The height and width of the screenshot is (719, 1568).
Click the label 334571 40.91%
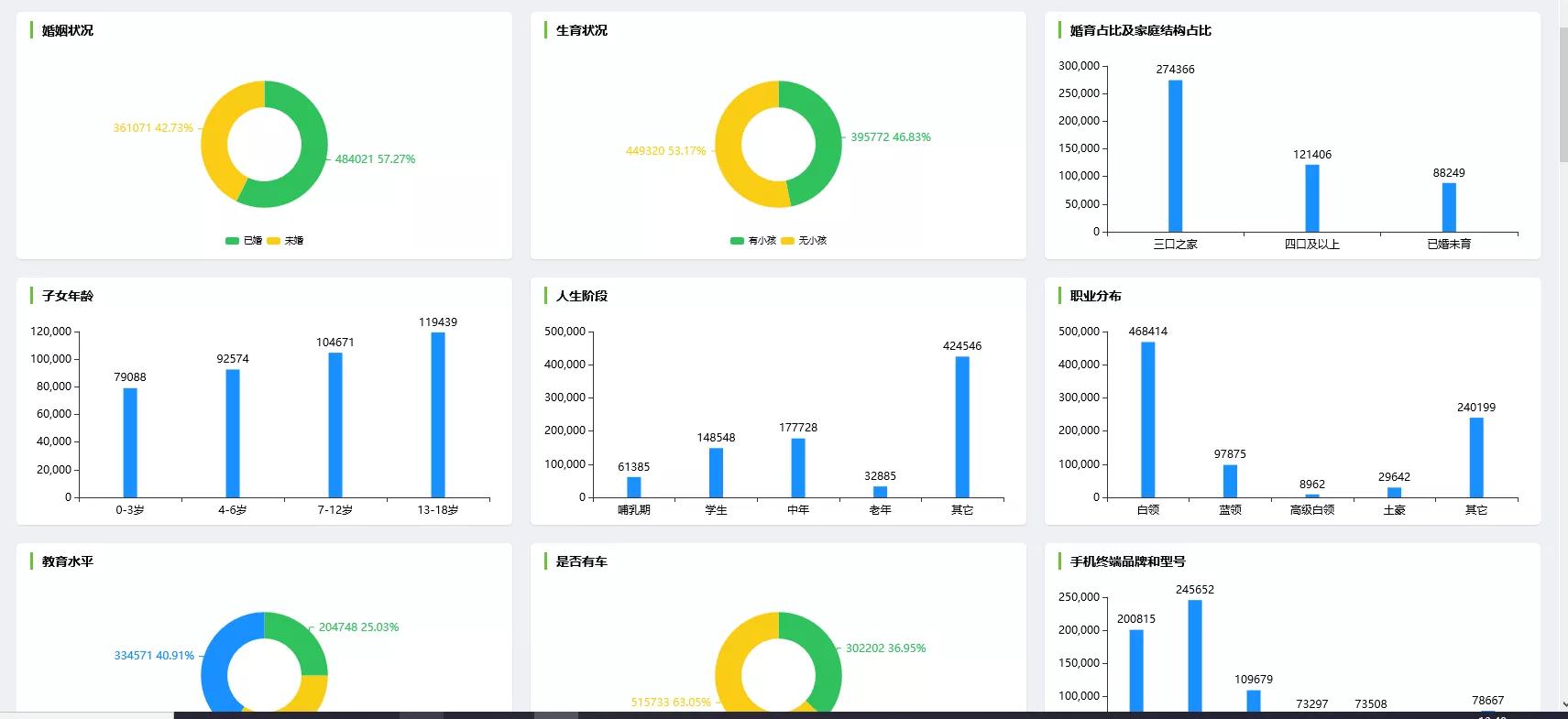[154, 656]
